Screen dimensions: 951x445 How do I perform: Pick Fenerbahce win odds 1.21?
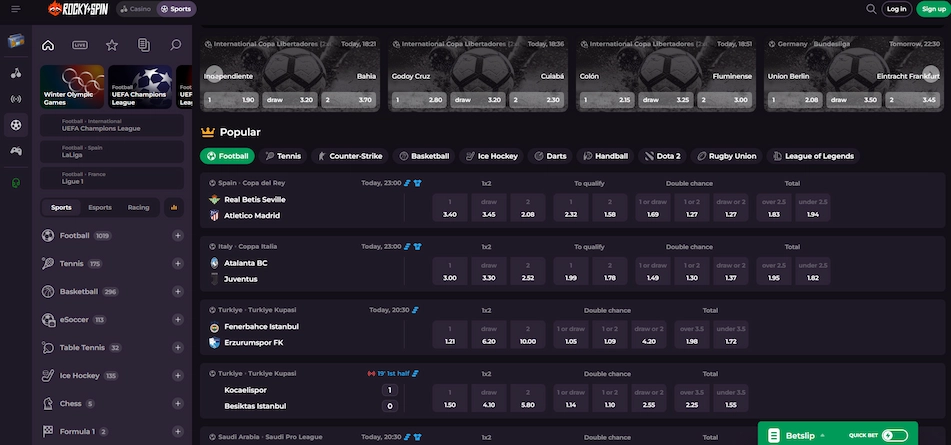[450, 334]
